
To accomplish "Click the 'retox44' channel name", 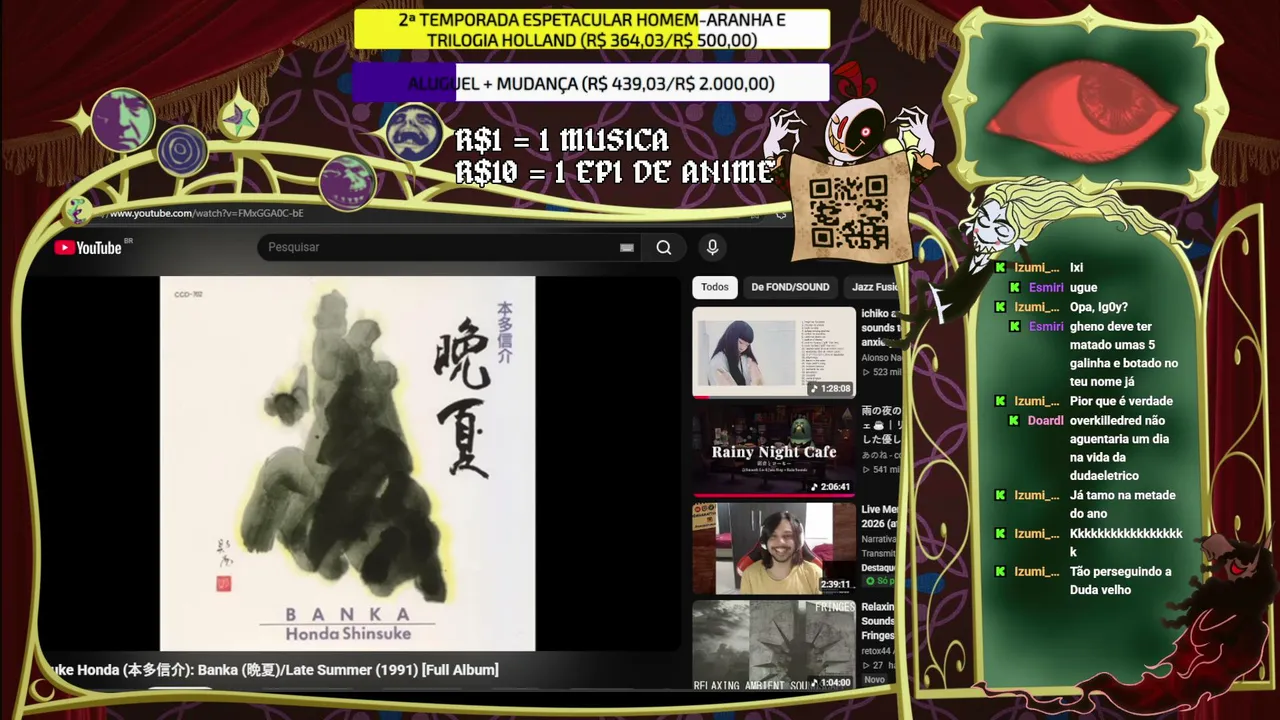I will click(x=880, y=650).
